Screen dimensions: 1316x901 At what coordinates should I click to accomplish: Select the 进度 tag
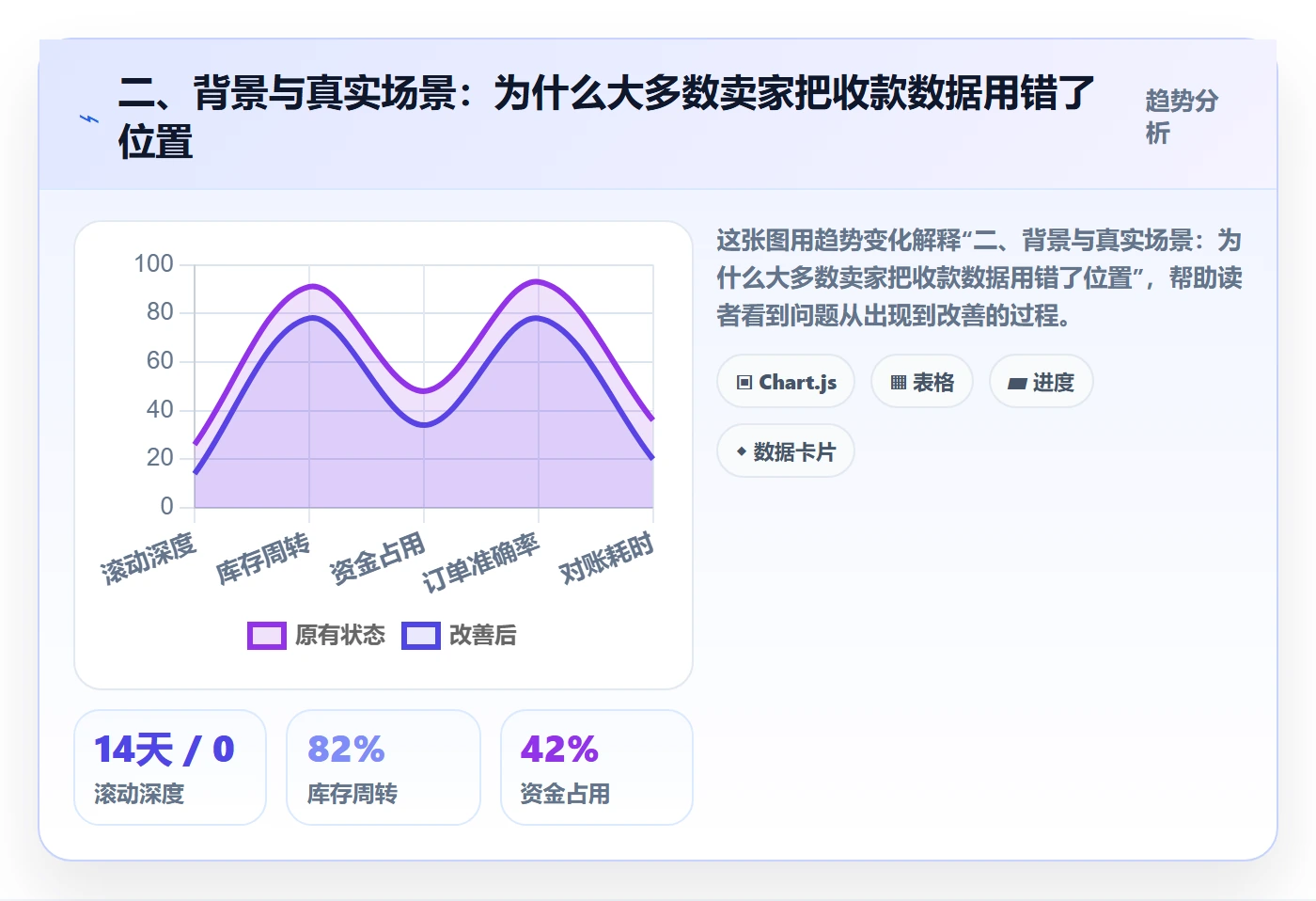tap(1042, 382)
